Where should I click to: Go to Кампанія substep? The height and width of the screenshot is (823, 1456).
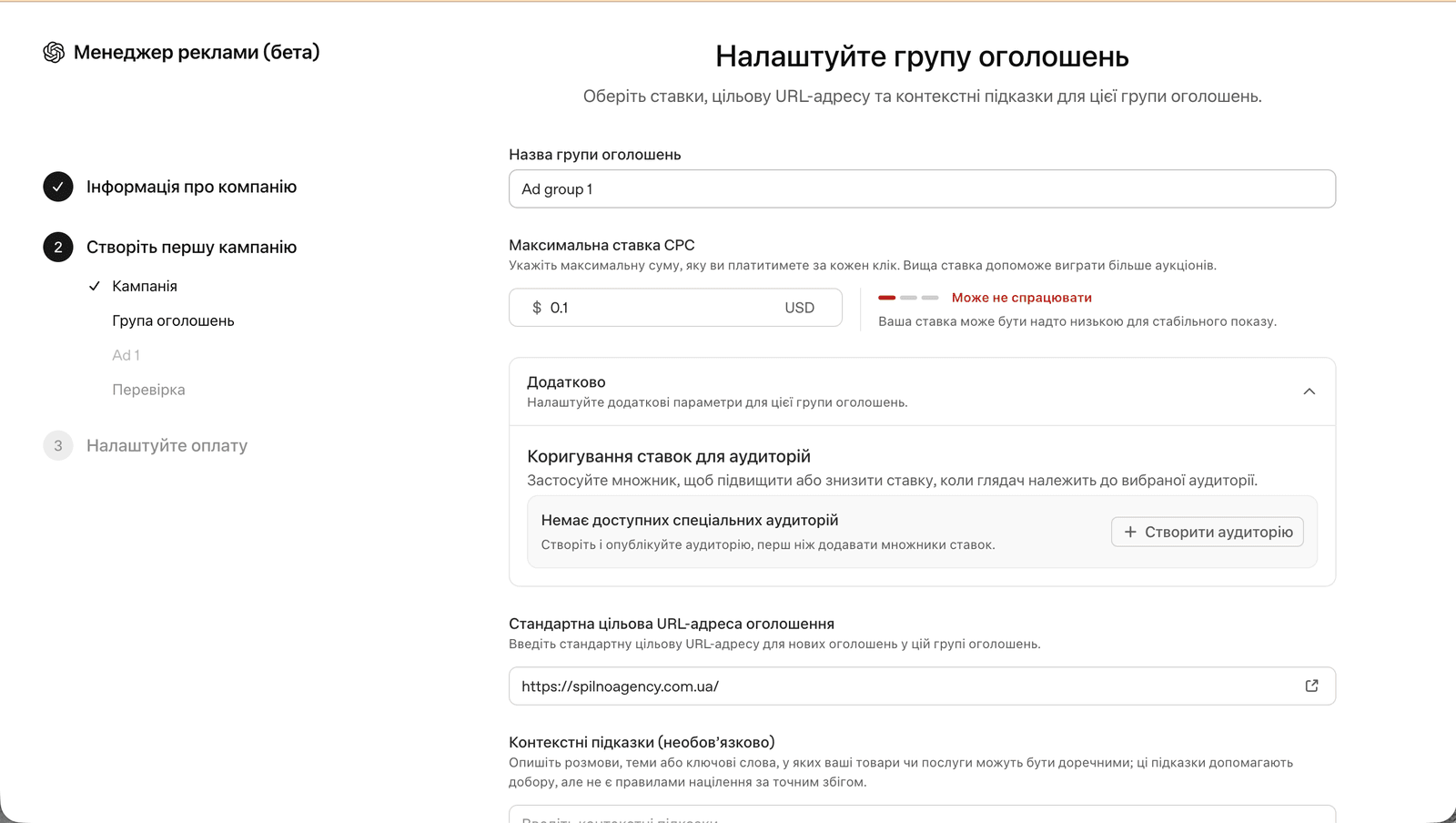(x=145, y=286)
